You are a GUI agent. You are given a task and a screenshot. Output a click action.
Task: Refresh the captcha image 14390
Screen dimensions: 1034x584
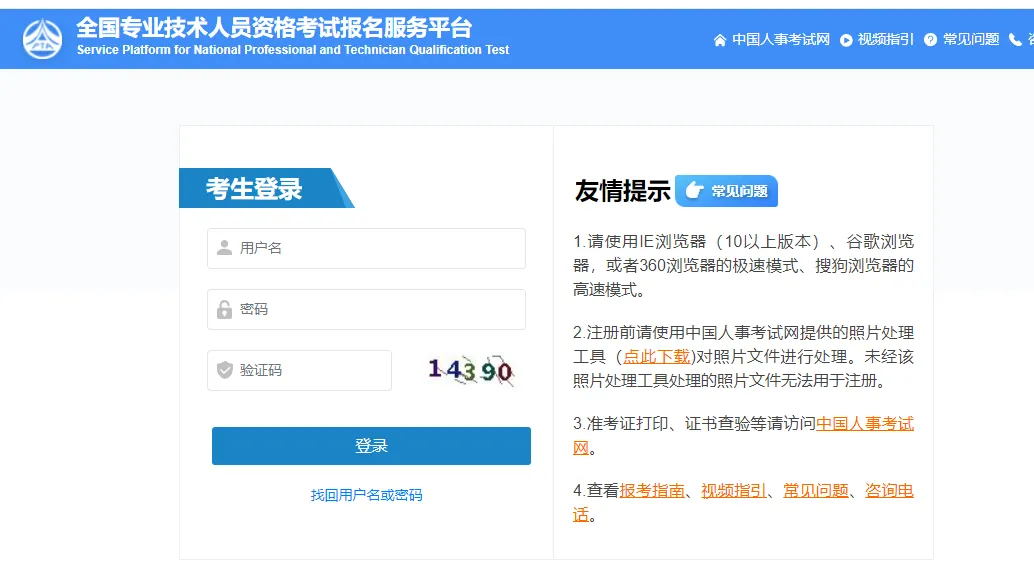pyautogui.click(x=470, y=370)
